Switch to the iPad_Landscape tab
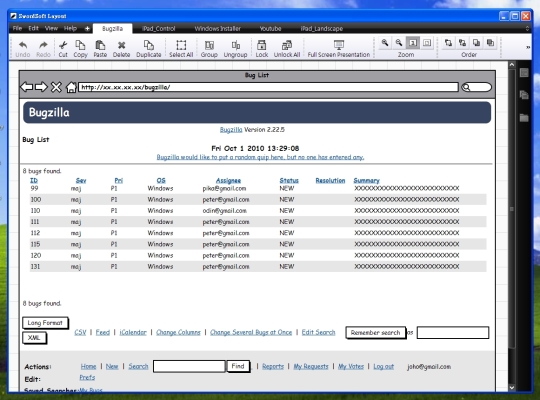The height and width of the screenshot is (400, 540). [x=322, y=29]
